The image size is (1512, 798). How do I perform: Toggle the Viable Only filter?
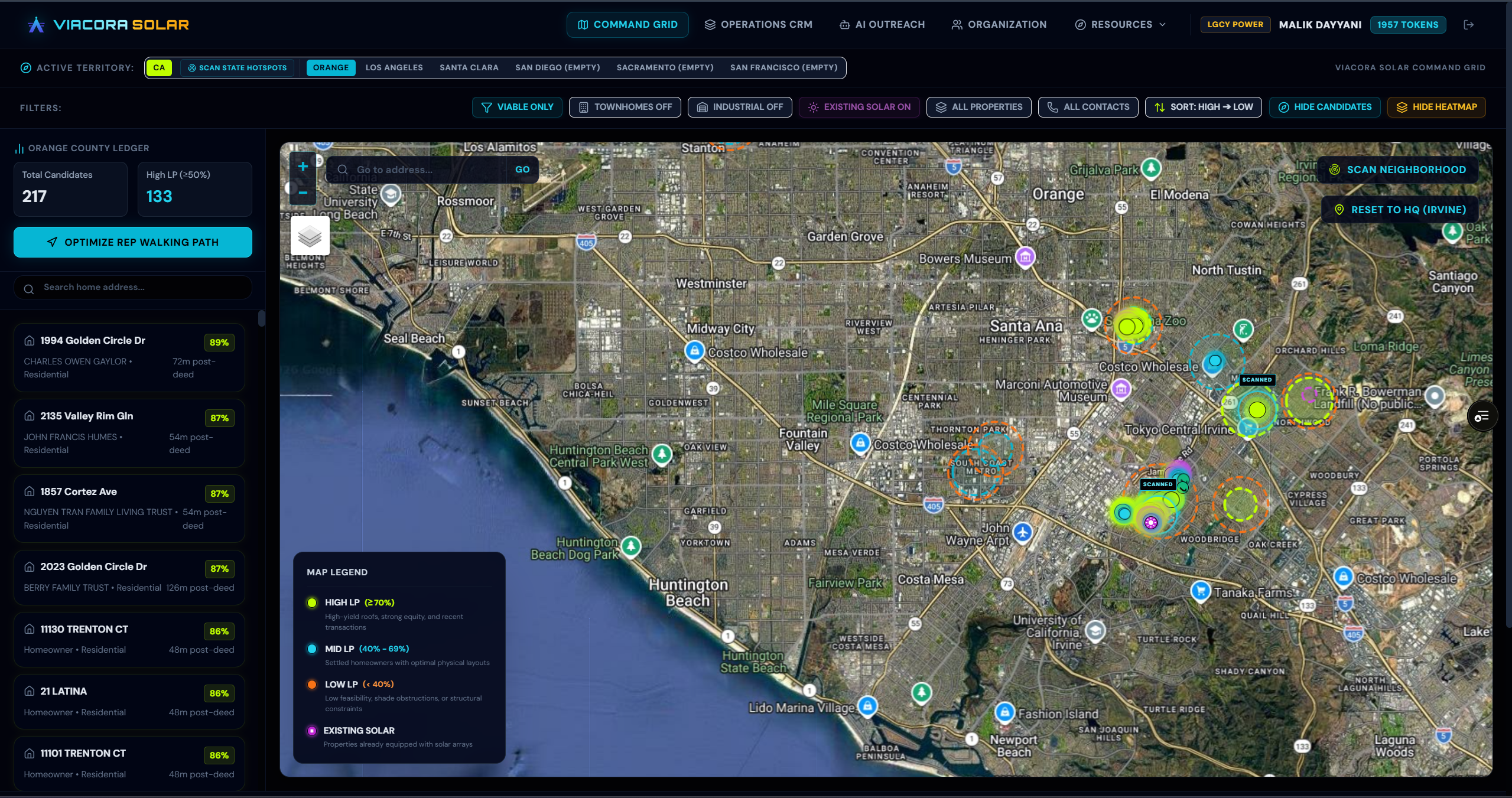pos(517,107)
